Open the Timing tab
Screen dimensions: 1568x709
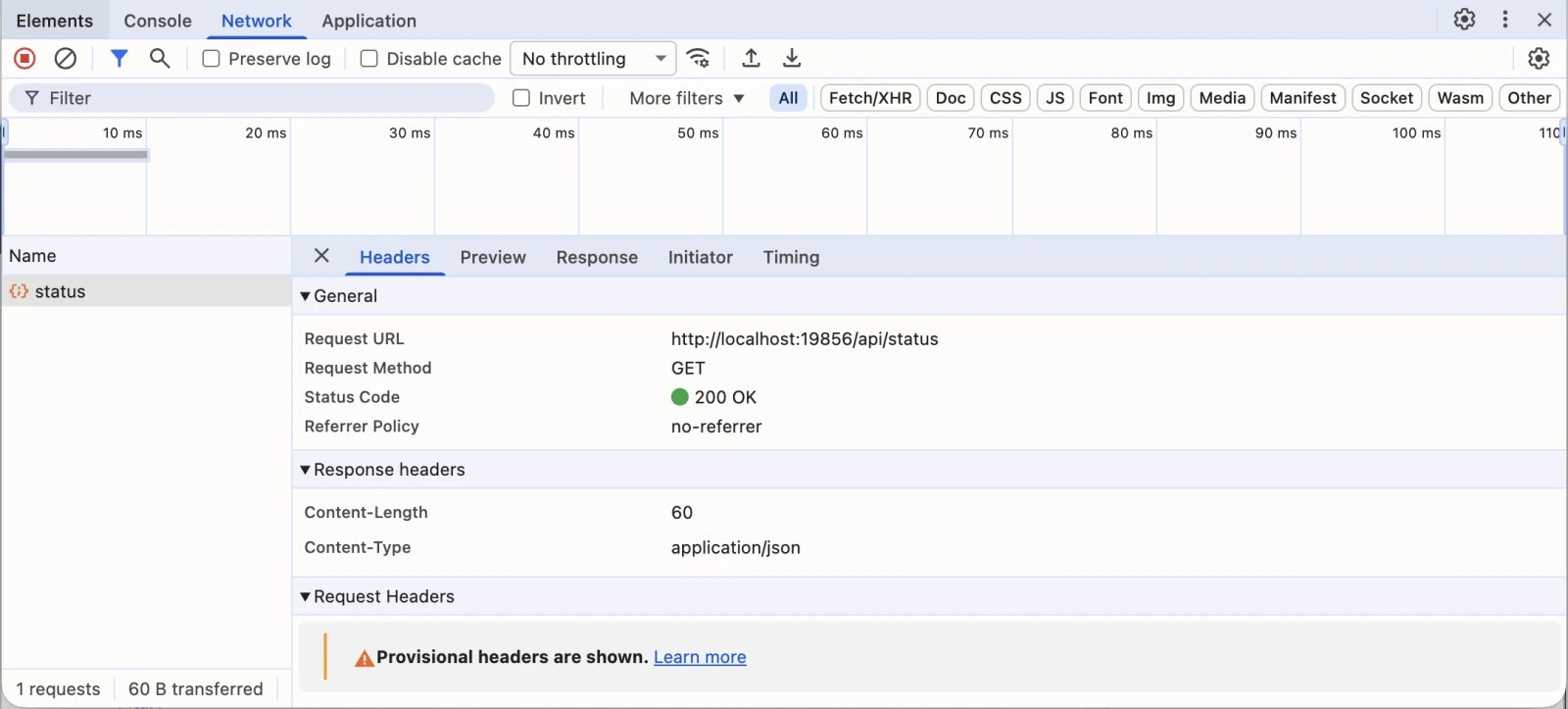click(x=791, y=257)
